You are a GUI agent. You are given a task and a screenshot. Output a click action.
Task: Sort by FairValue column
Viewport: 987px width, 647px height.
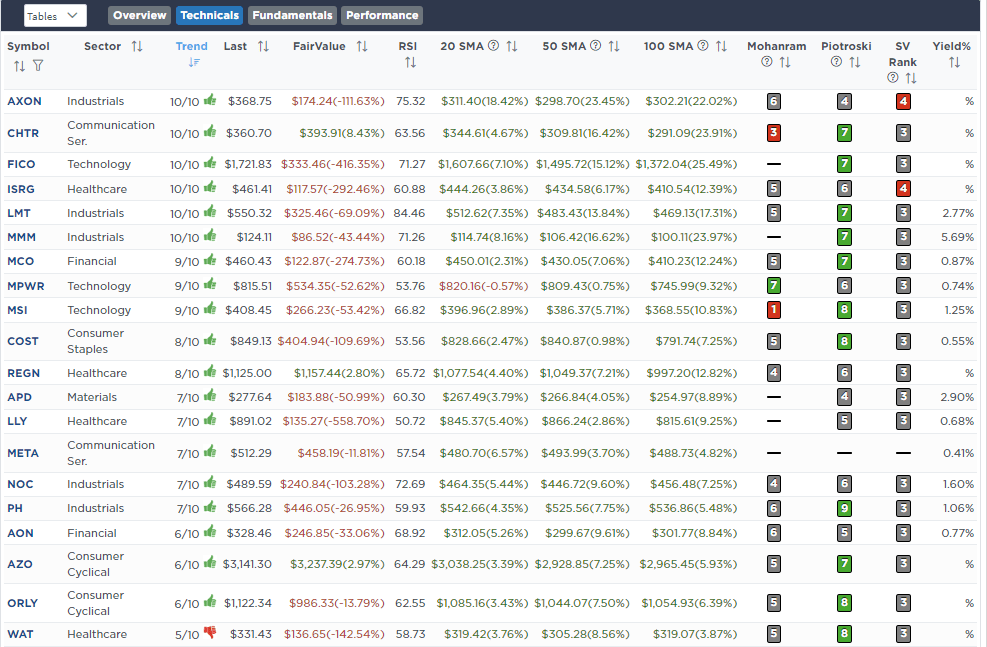coord(362,46)
